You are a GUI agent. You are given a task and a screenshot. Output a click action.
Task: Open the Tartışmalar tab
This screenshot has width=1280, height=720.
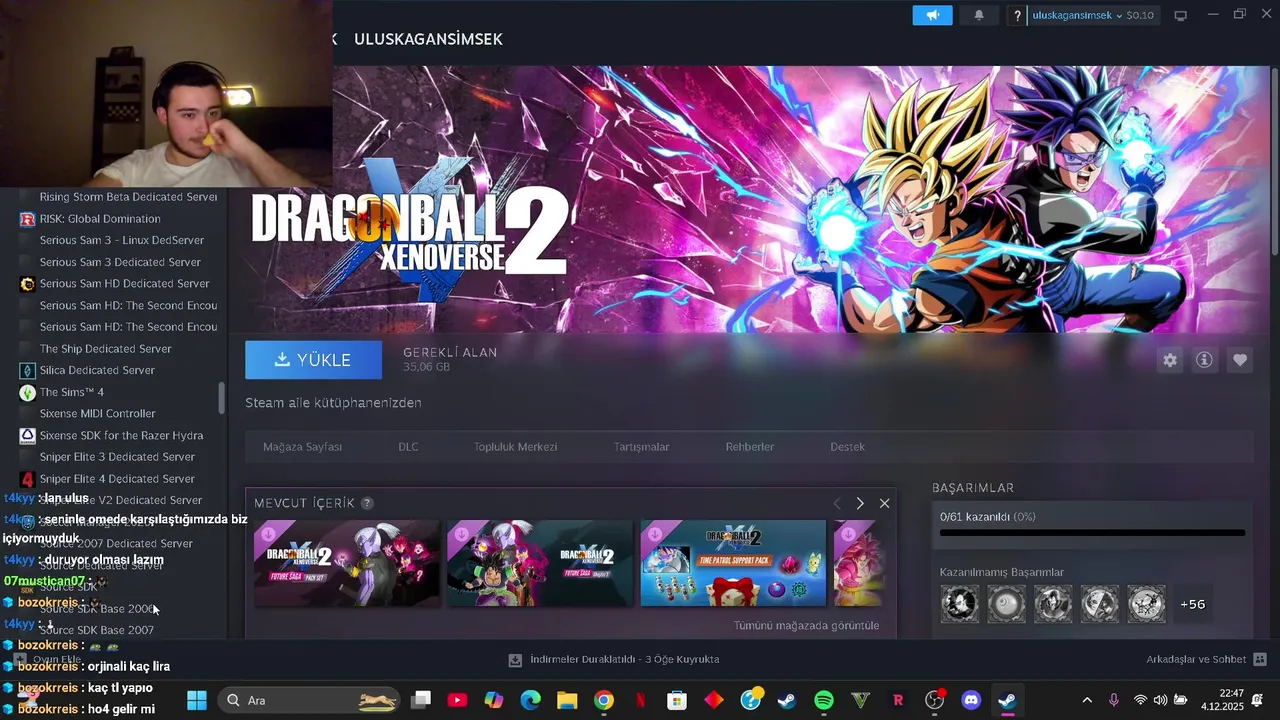[x=641, y=447]
